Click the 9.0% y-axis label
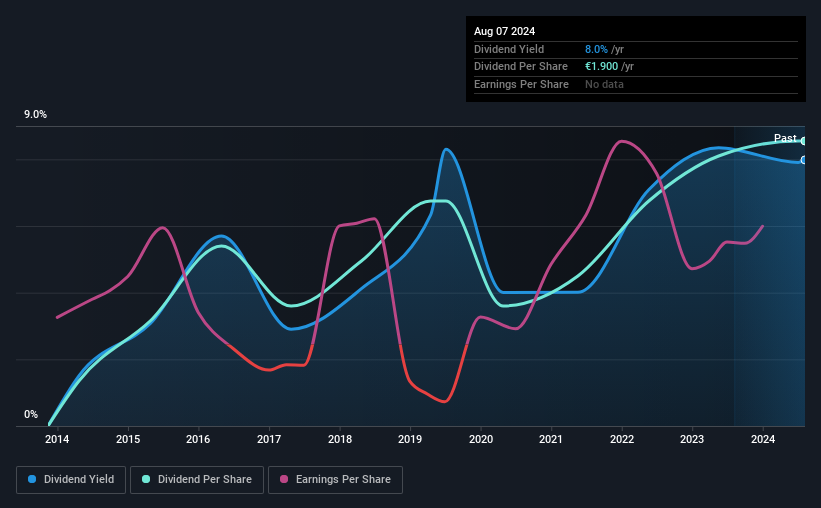 tap(35, 115)
